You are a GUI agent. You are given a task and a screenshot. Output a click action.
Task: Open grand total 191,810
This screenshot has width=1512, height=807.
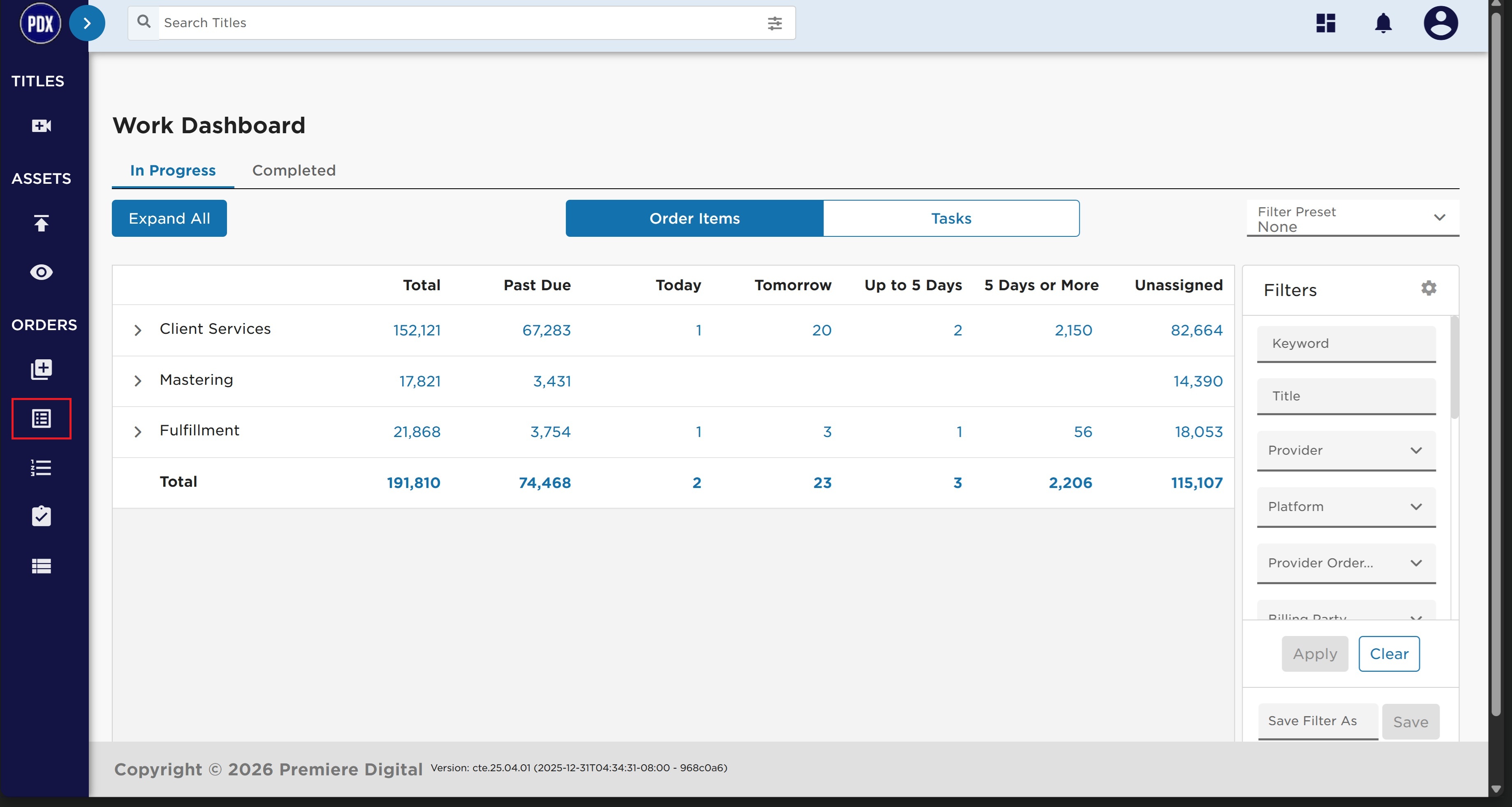tap(413, 483)
